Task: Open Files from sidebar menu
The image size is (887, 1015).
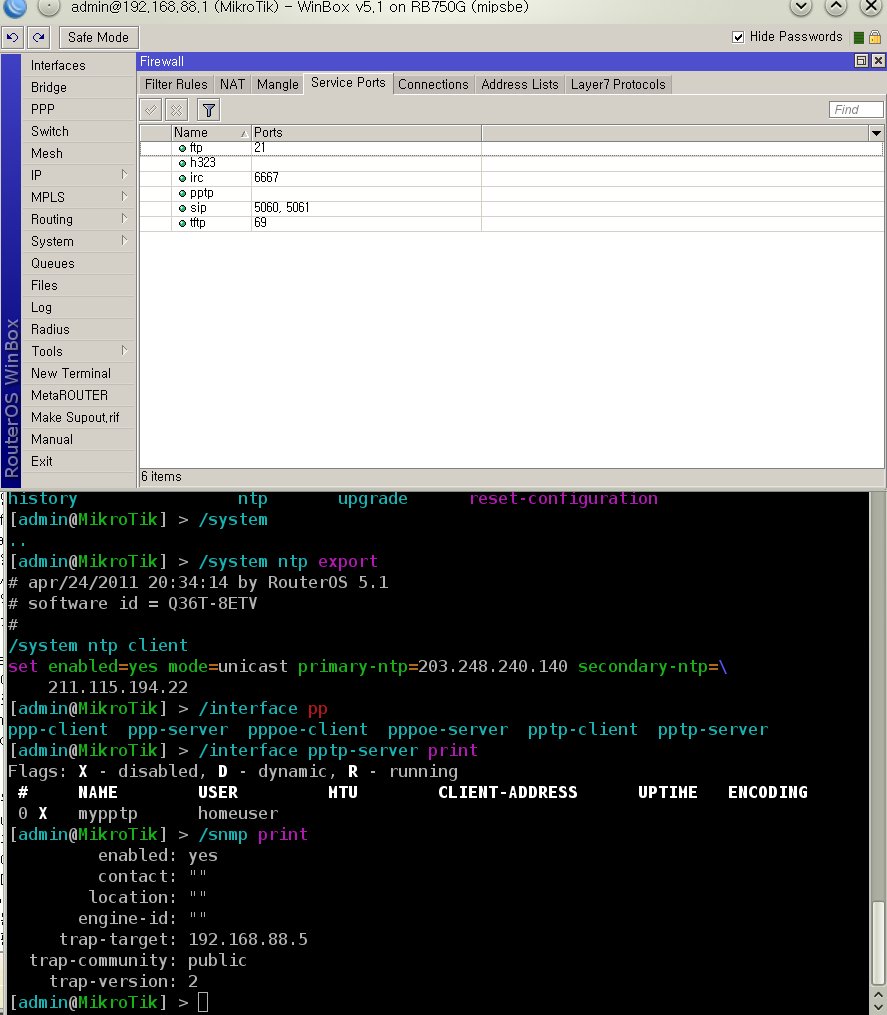Action: pyautogui.click(x=78, y=285)
